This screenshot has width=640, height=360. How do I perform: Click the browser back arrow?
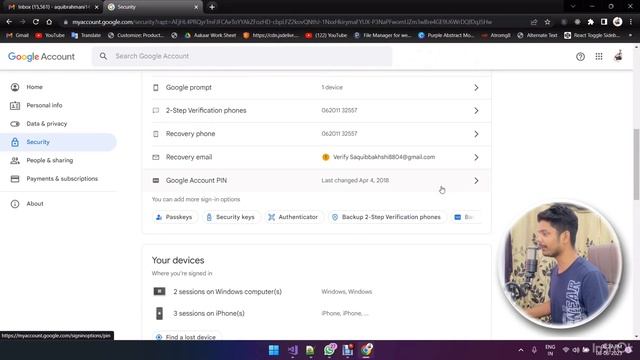9,22
